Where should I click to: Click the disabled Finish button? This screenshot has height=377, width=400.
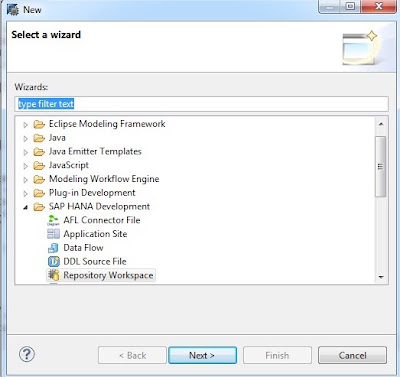tap(277, 355)
